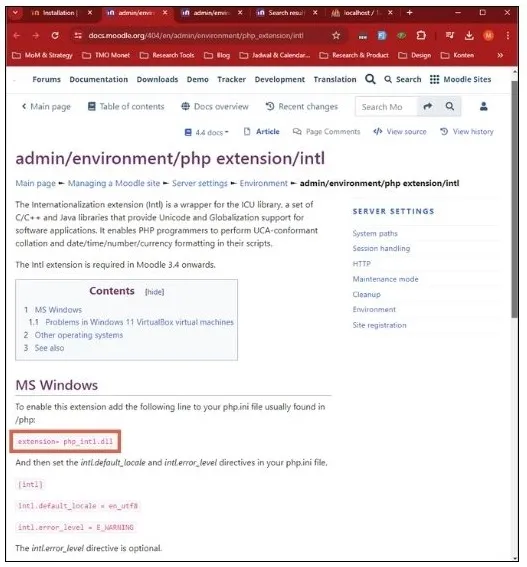Open Recent changes
Image resolution: width=527 pixels, height=567 pixels.
click(x=302, y=107)
